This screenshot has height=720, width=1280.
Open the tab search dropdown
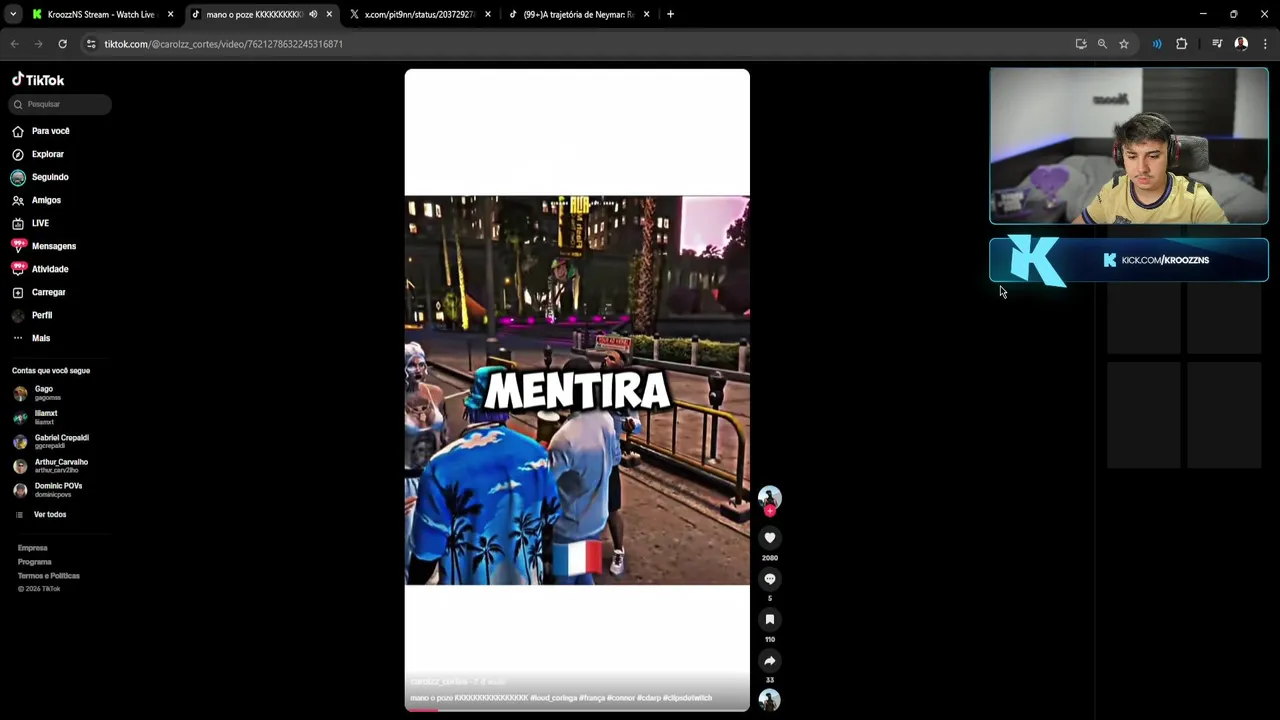point(13,14)
